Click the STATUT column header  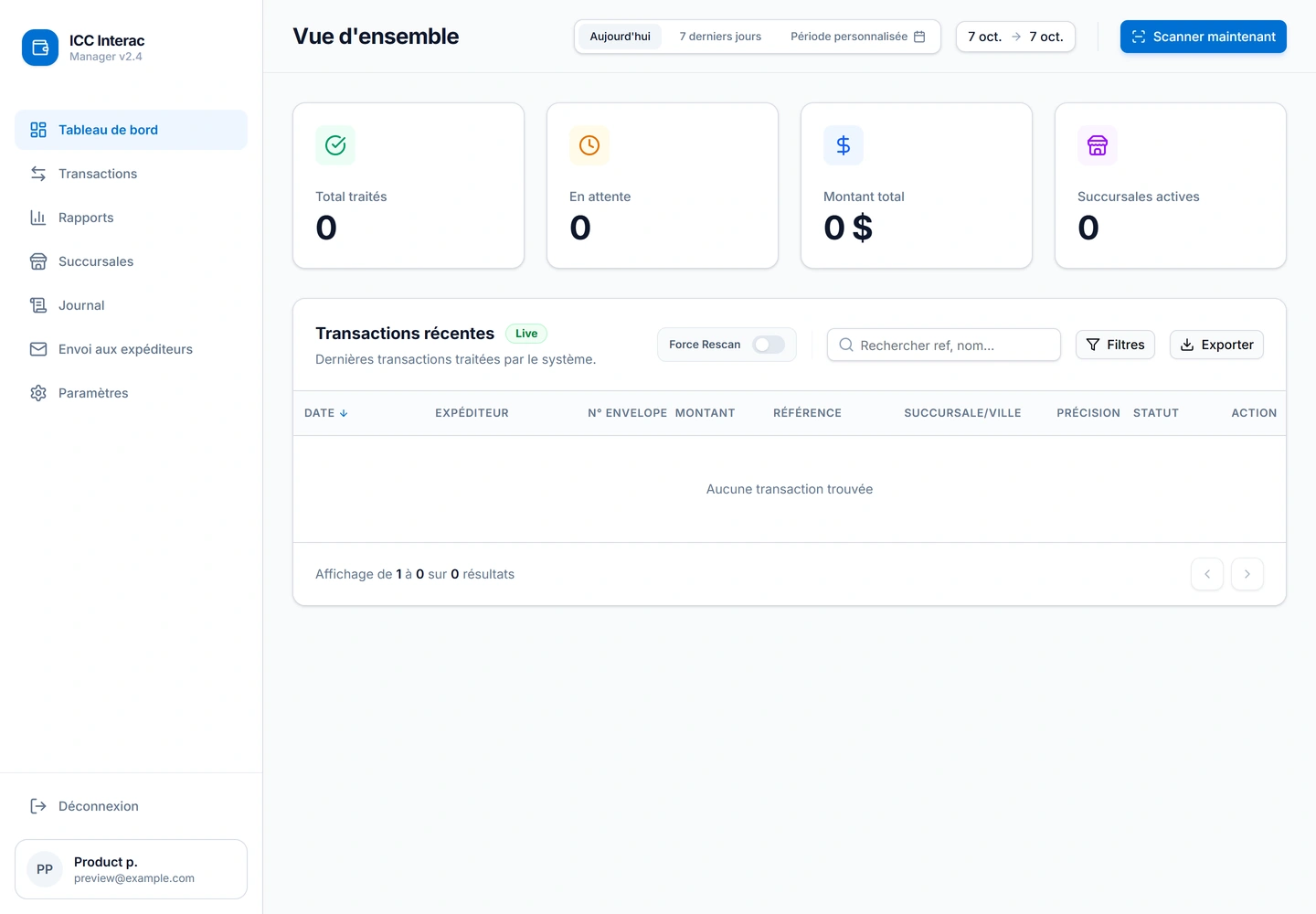tap(1156, 413)
